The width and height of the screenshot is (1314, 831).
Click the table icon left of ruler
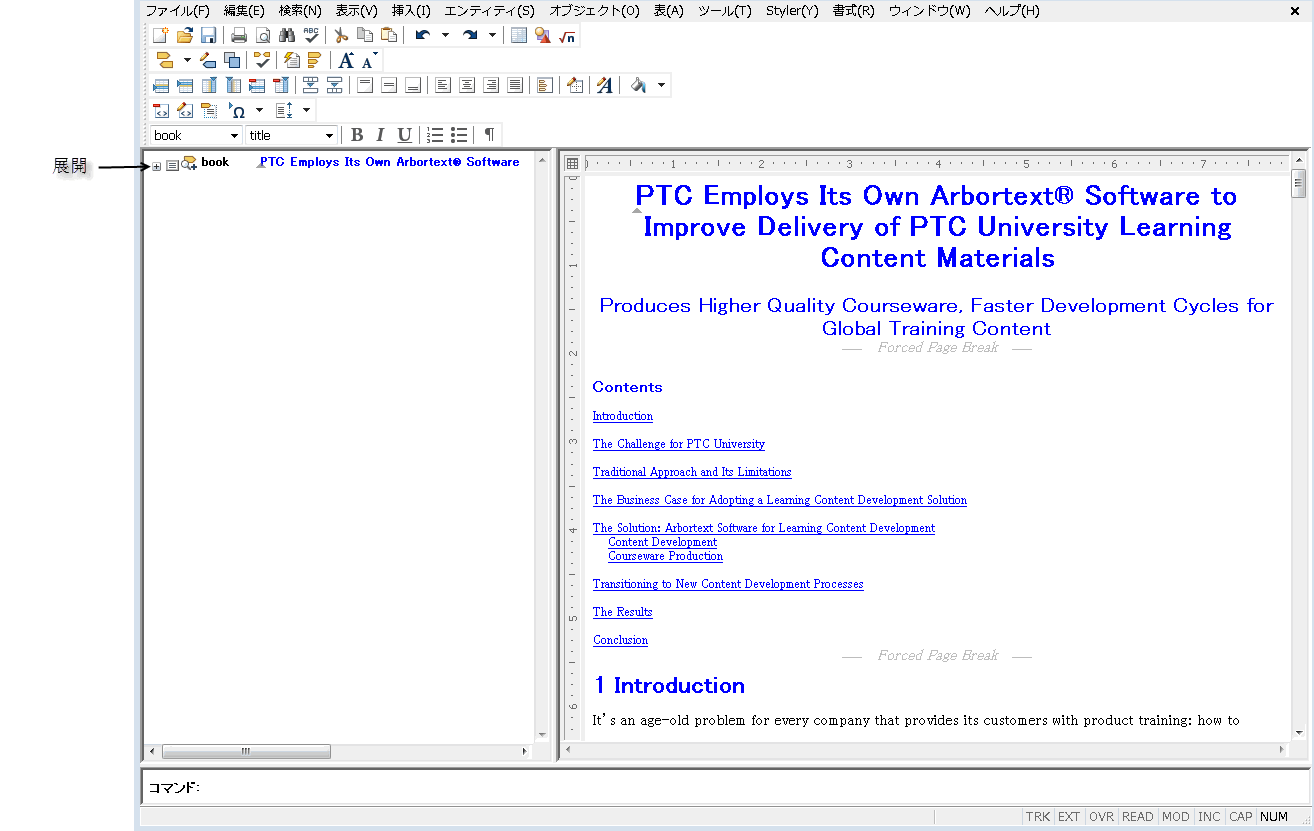click(x=572, y=163)
